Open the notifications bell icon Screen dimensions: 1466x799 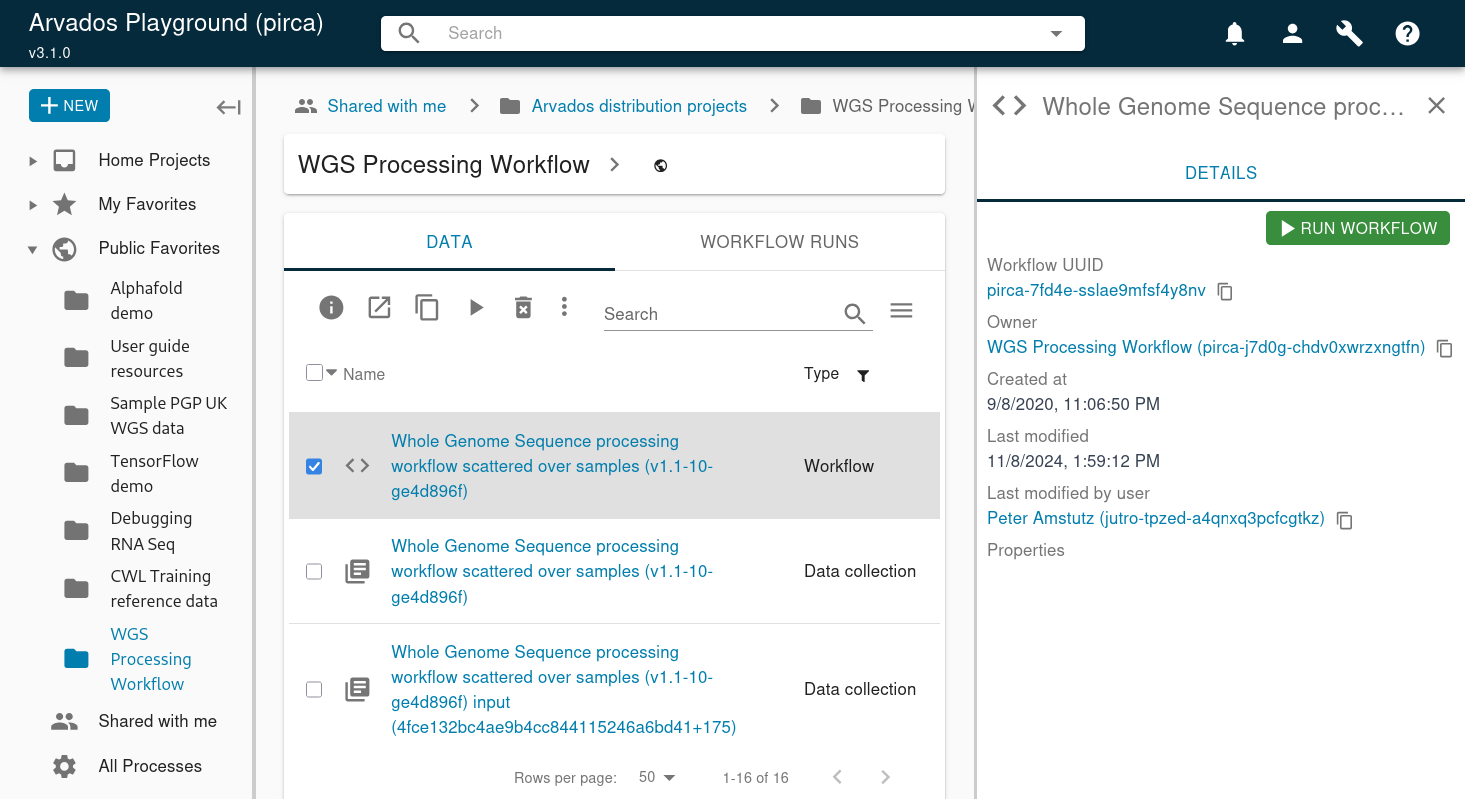[x=1235, y=34]
